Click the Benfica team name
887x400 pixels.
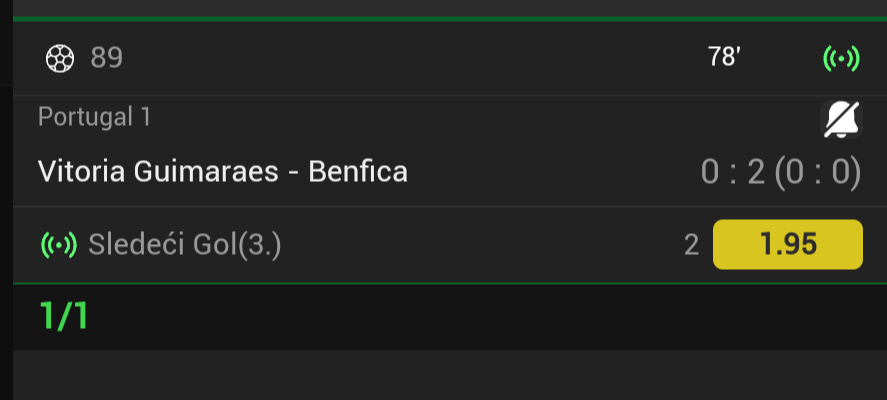click(x=358, y=172)
